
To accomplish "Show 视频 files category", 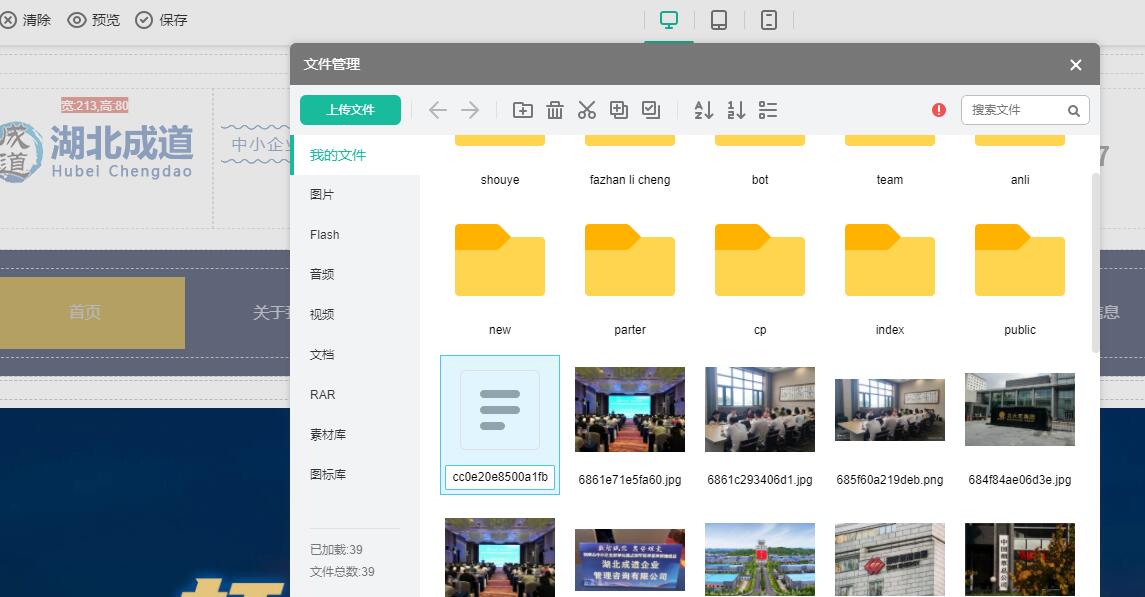I will click(356, 315).
